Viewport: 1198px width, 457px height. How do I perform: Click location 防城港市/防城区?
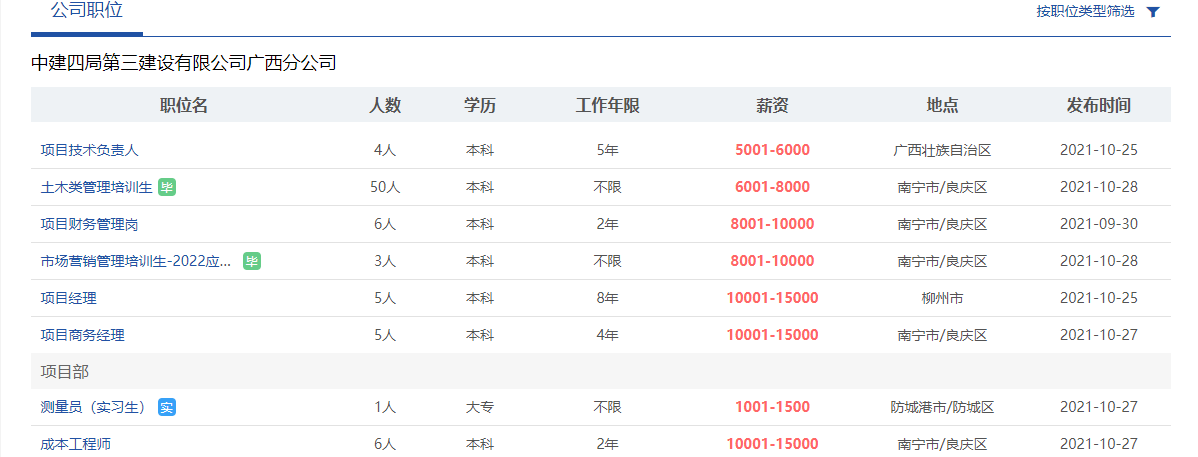(x=942, y=407)
